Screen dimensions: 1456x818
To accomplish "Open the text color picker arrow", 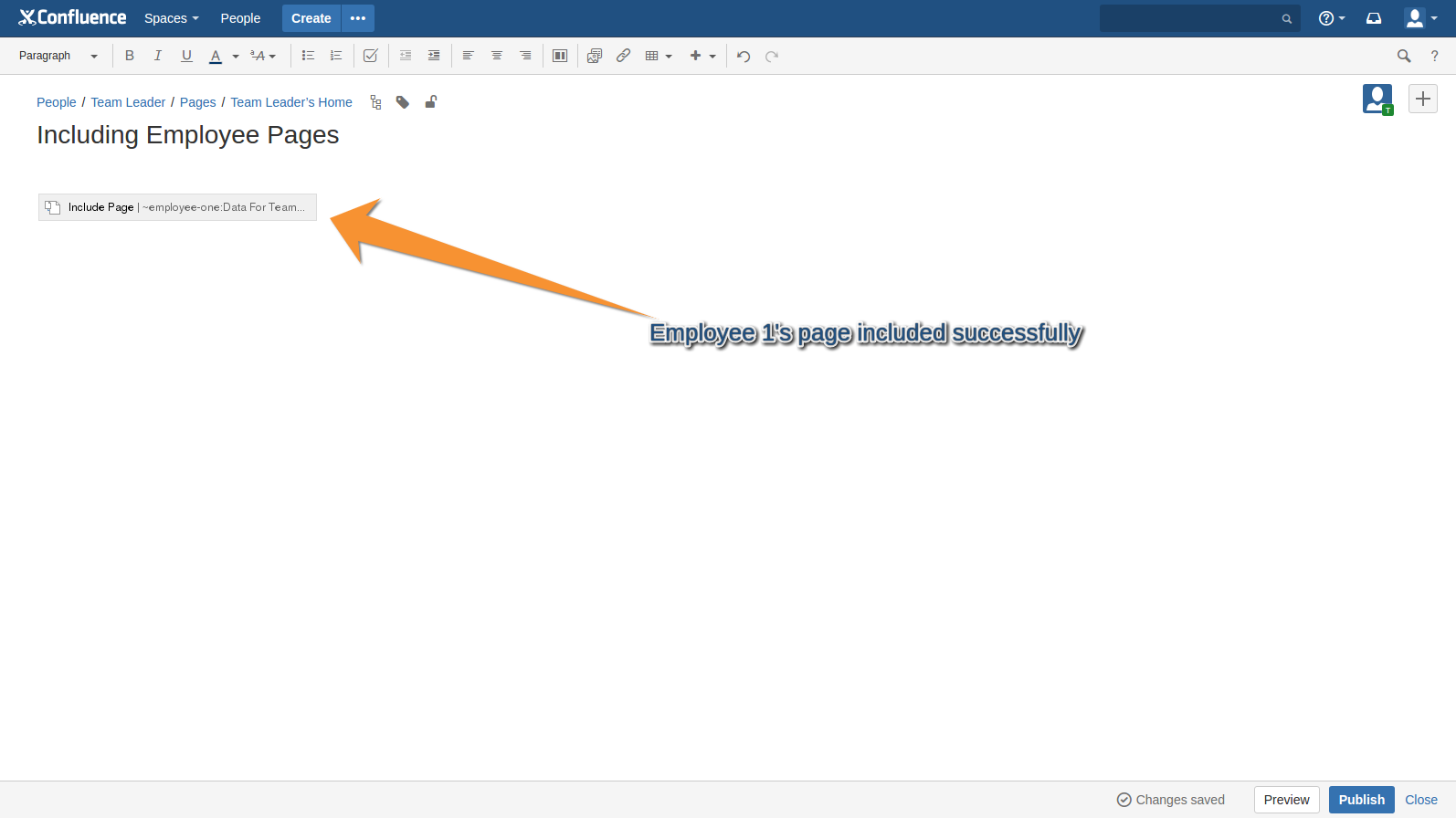I will (x=236, y=57).
